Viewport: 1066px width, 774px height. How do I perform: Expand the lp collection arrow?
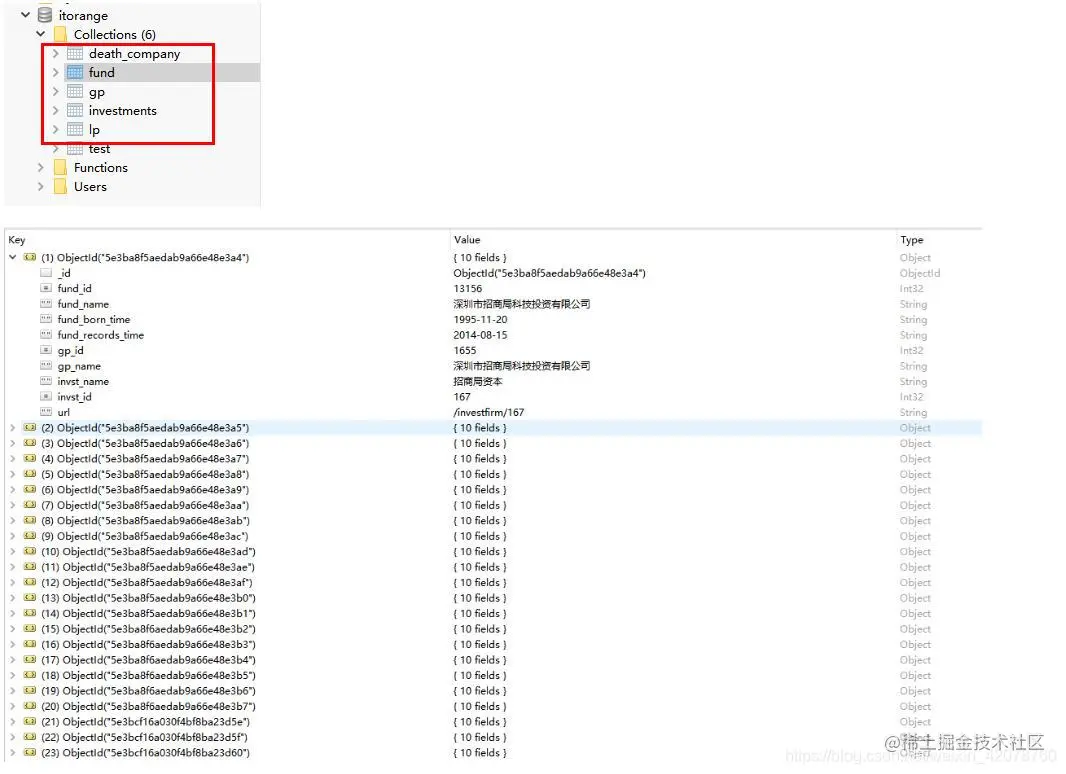click(x=56, y=129)
